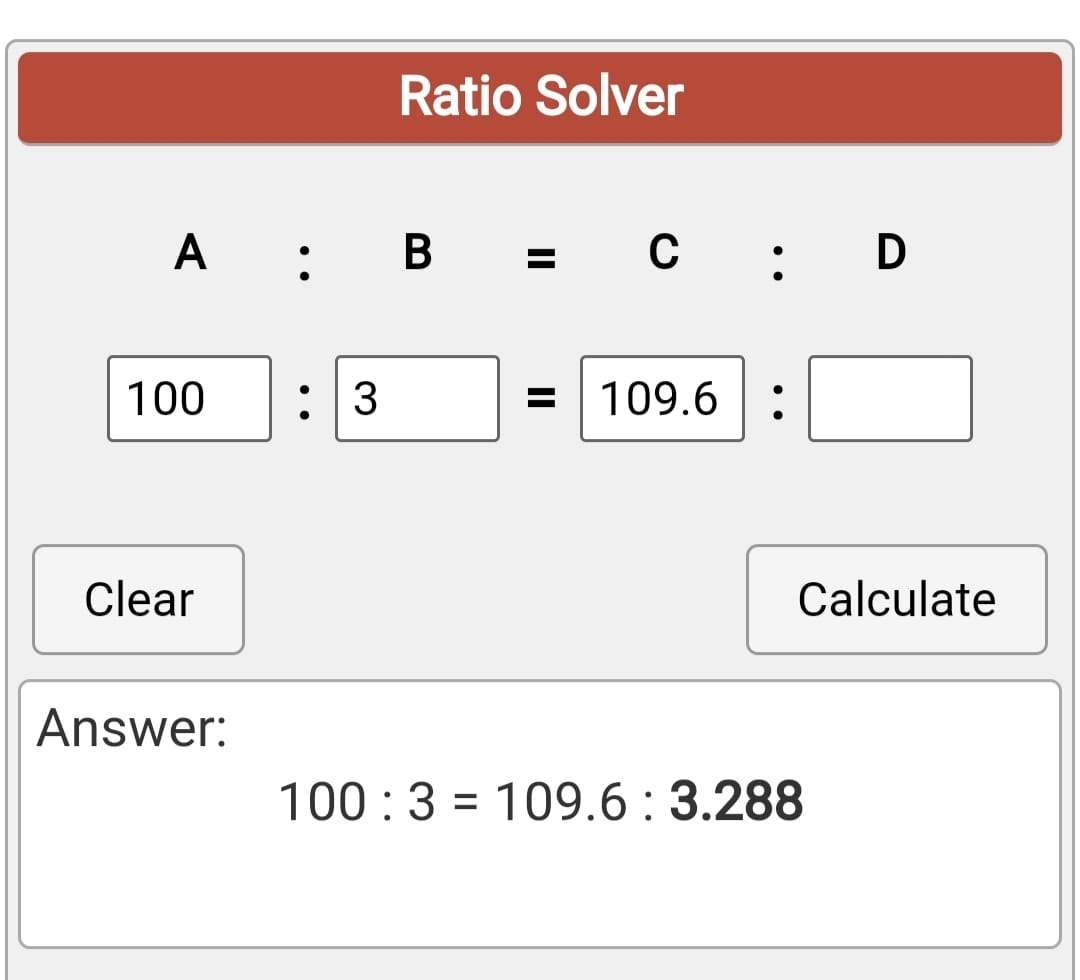
Task: Click the equals sign between labels B and C
Action: tap(540, 260)
